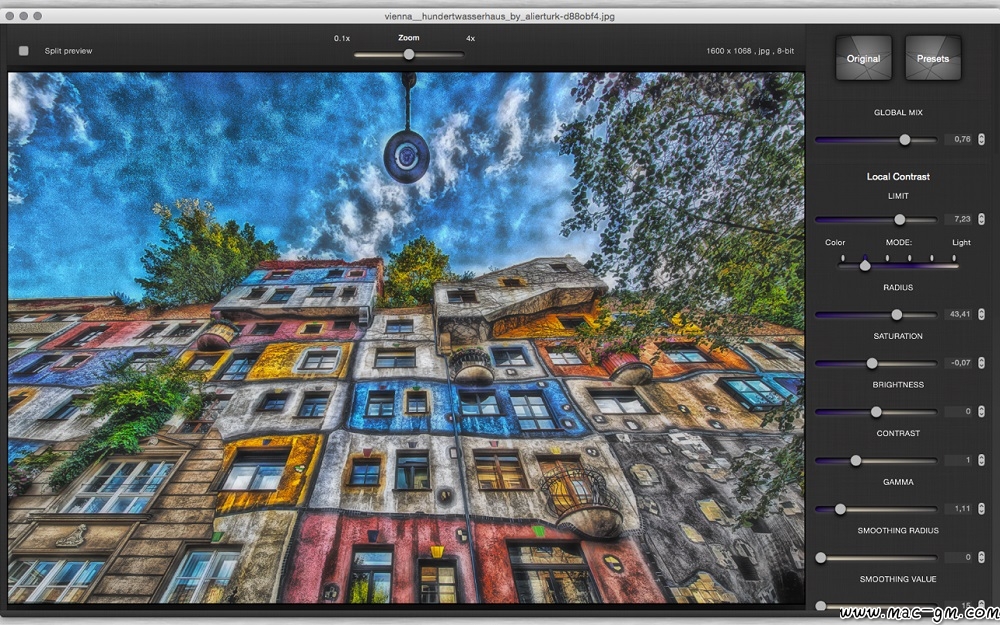Click the Radius value stepper
Viewport: 1000px width, 625px height.
981,314
